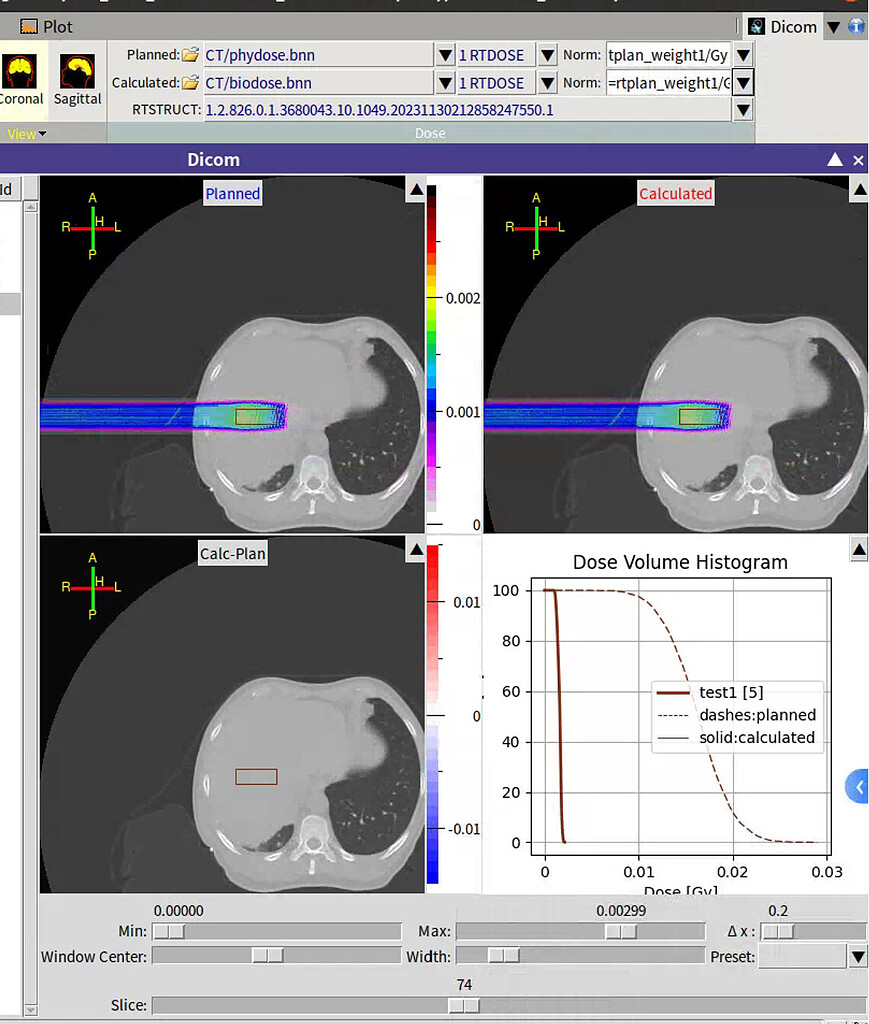Collapse the Planned view using its arrow icon

click(415, 189)
